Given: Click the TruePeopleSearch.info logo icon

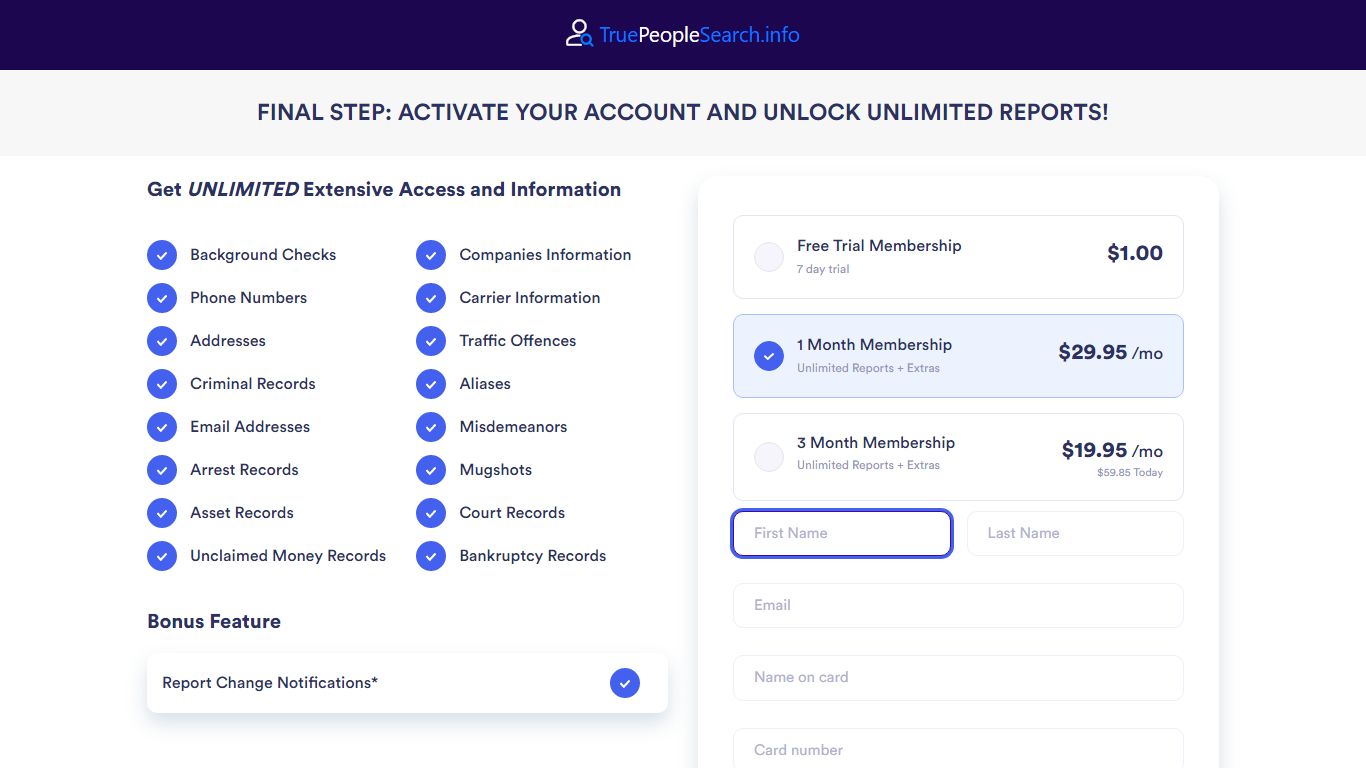Looking at the screenshot, I should 579,34.
